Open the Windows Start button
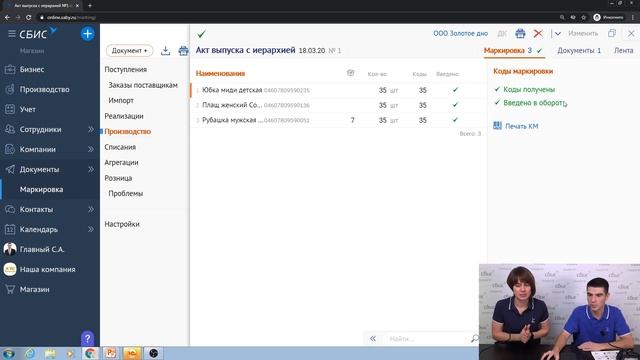Screen dimensions: 640x360 pos(9,353)
